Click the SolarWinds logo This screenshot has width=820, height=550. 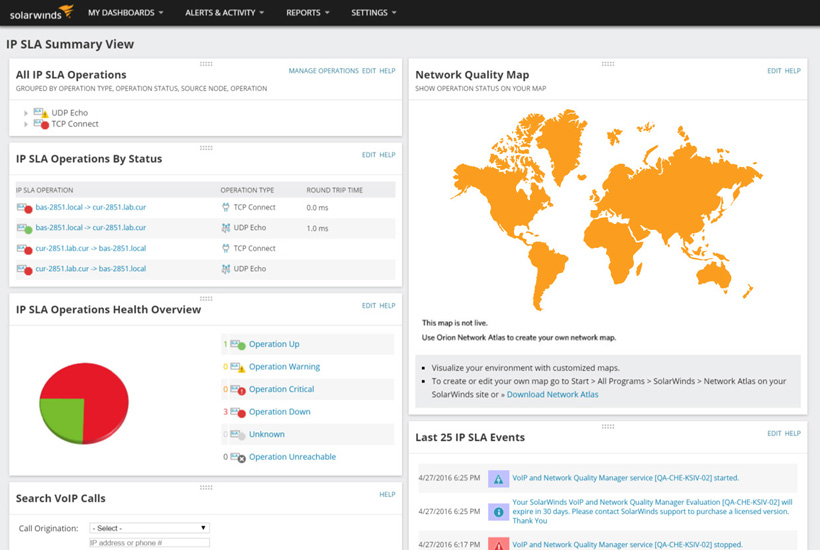[42, 13]
